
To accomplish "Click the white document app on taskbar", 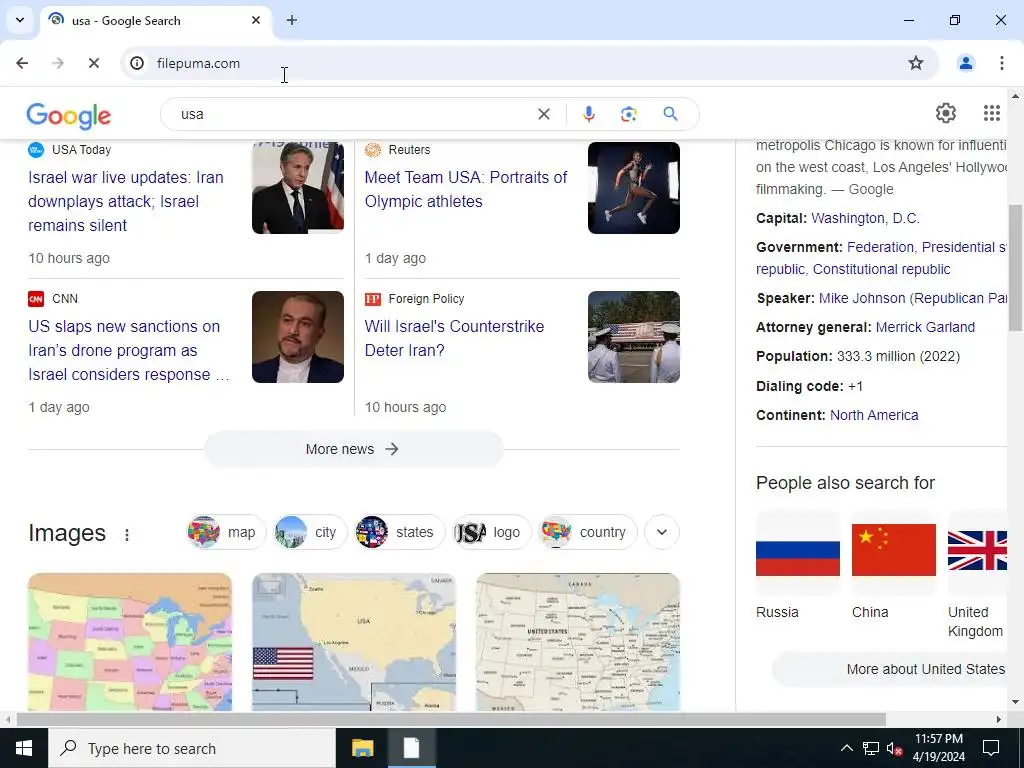I will [x=411, y=748].
